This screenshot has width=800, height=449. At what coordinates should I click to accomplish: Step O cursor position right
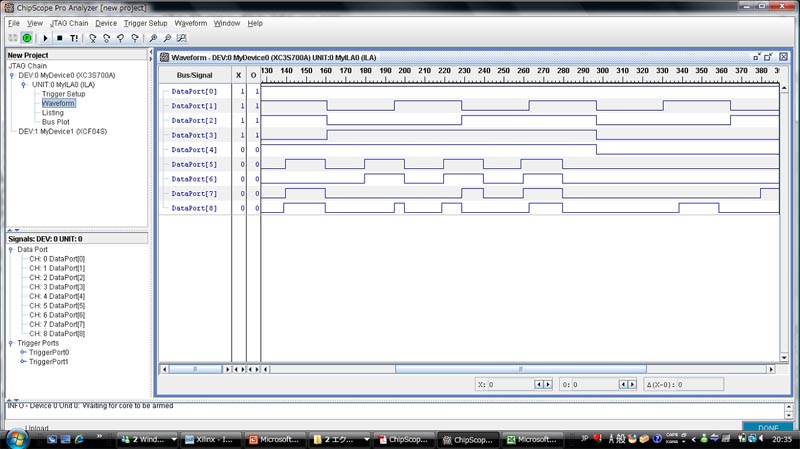[632, 384]
